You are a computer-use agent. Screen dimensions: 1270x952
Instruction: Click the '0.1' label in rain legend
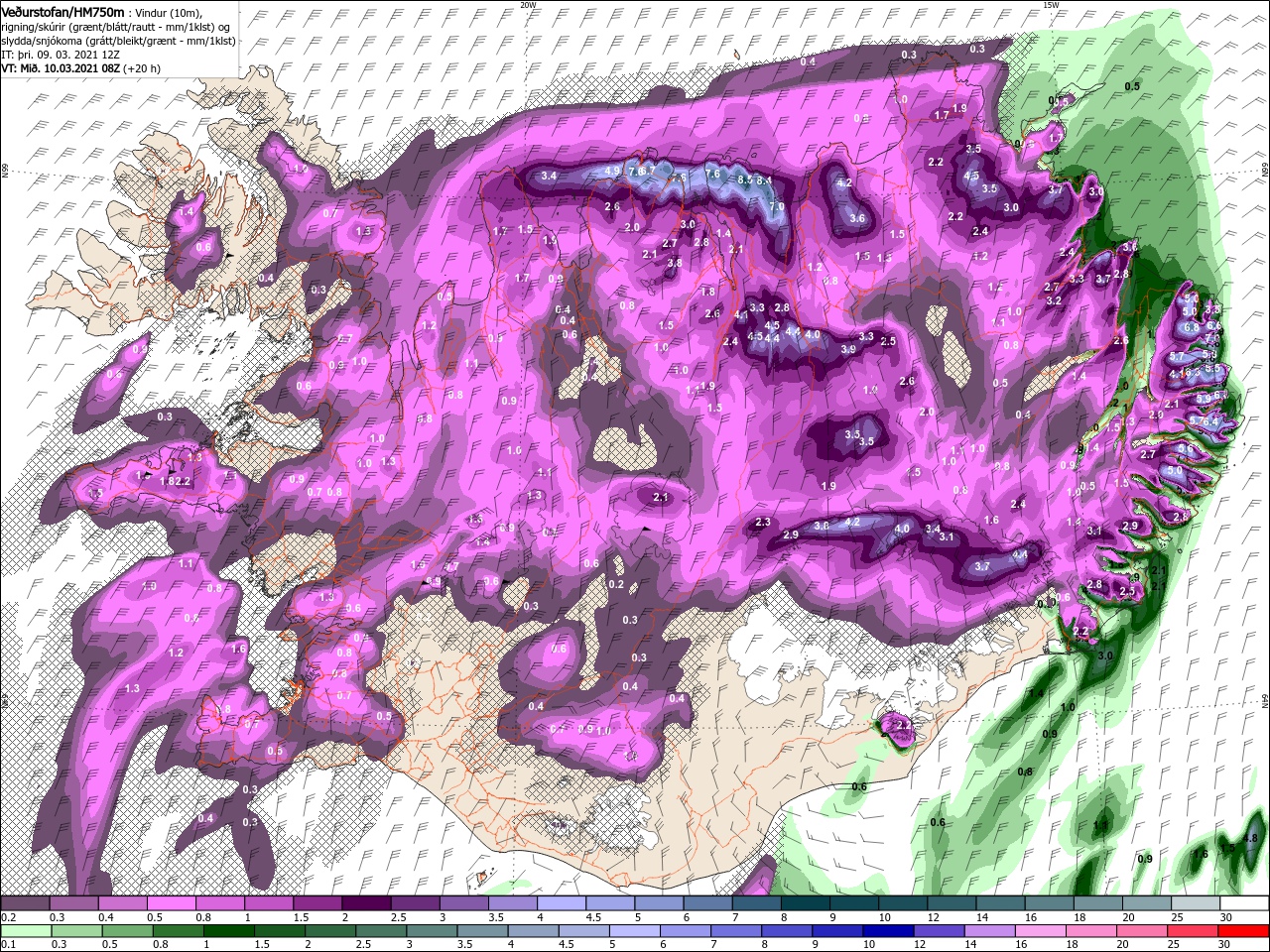coord(7,945)
